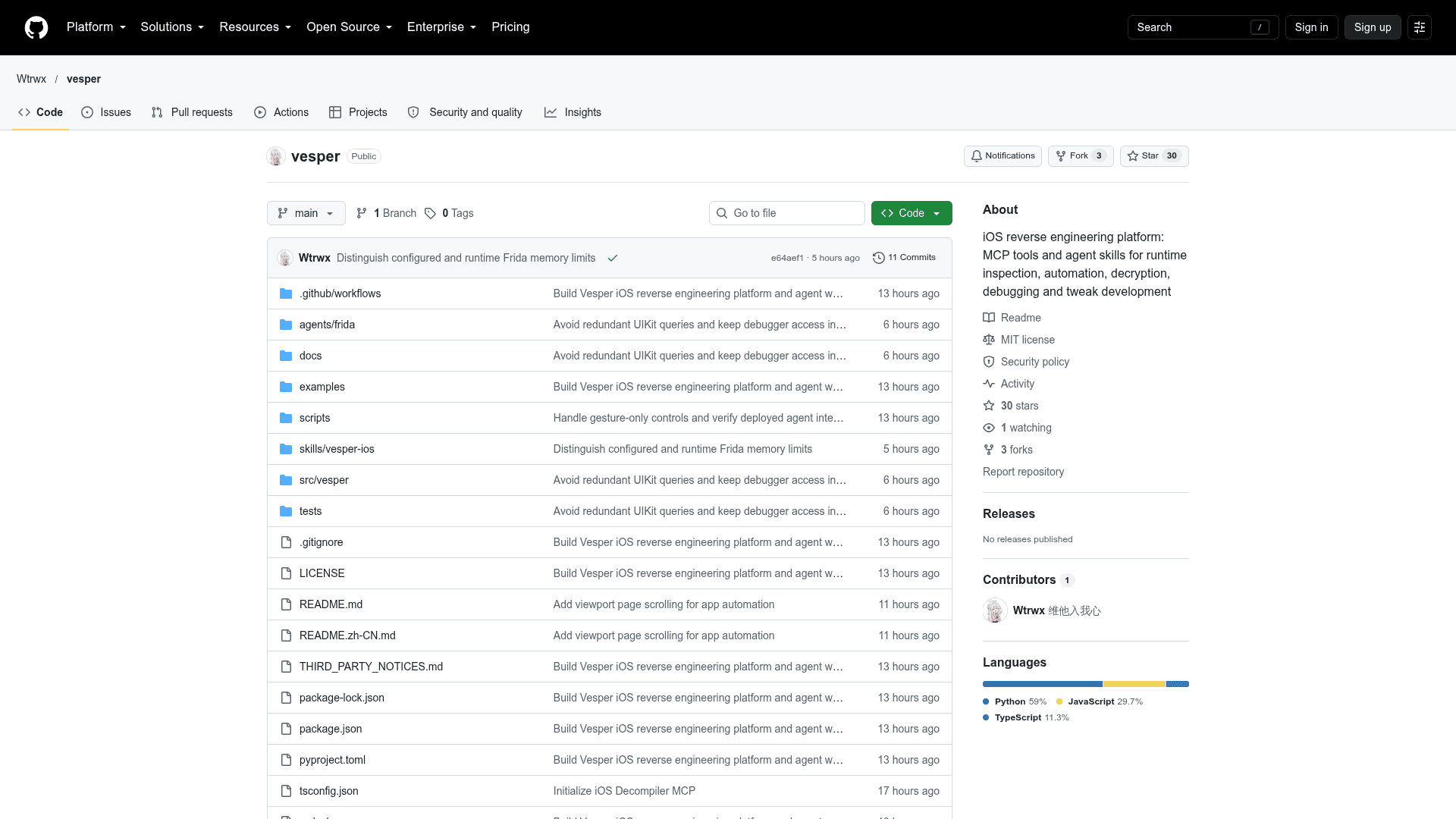Click the JavaScript segment of languages bar
This screenshot has width=1456, height=819.
1134,684
